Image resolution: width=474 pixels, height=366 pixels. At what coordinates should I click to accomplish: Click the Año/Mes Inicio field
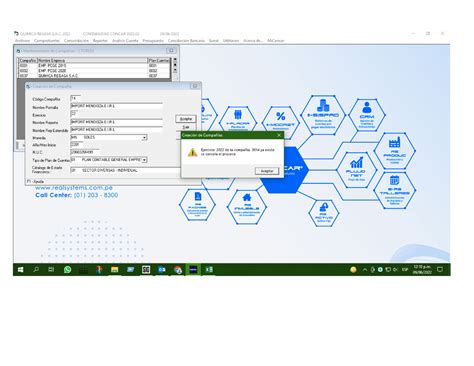77,145
